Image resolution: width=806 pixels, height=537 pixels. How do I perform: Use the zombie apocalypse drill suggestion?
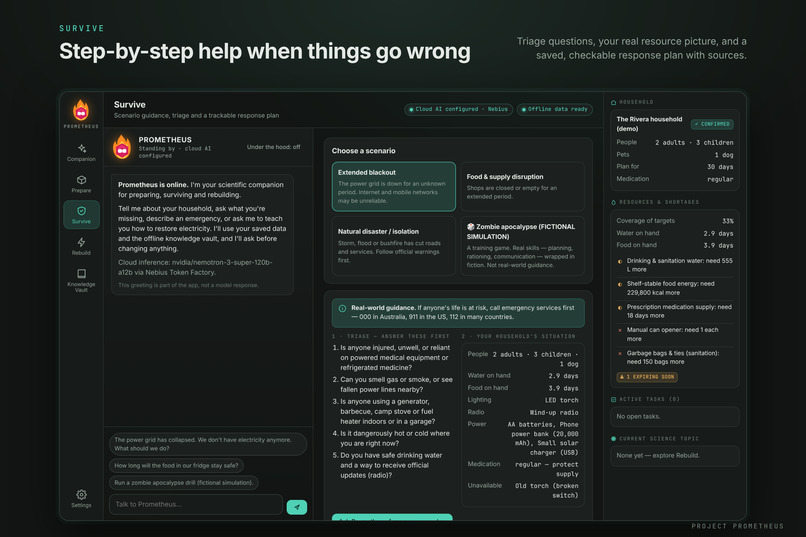(184, 483)
